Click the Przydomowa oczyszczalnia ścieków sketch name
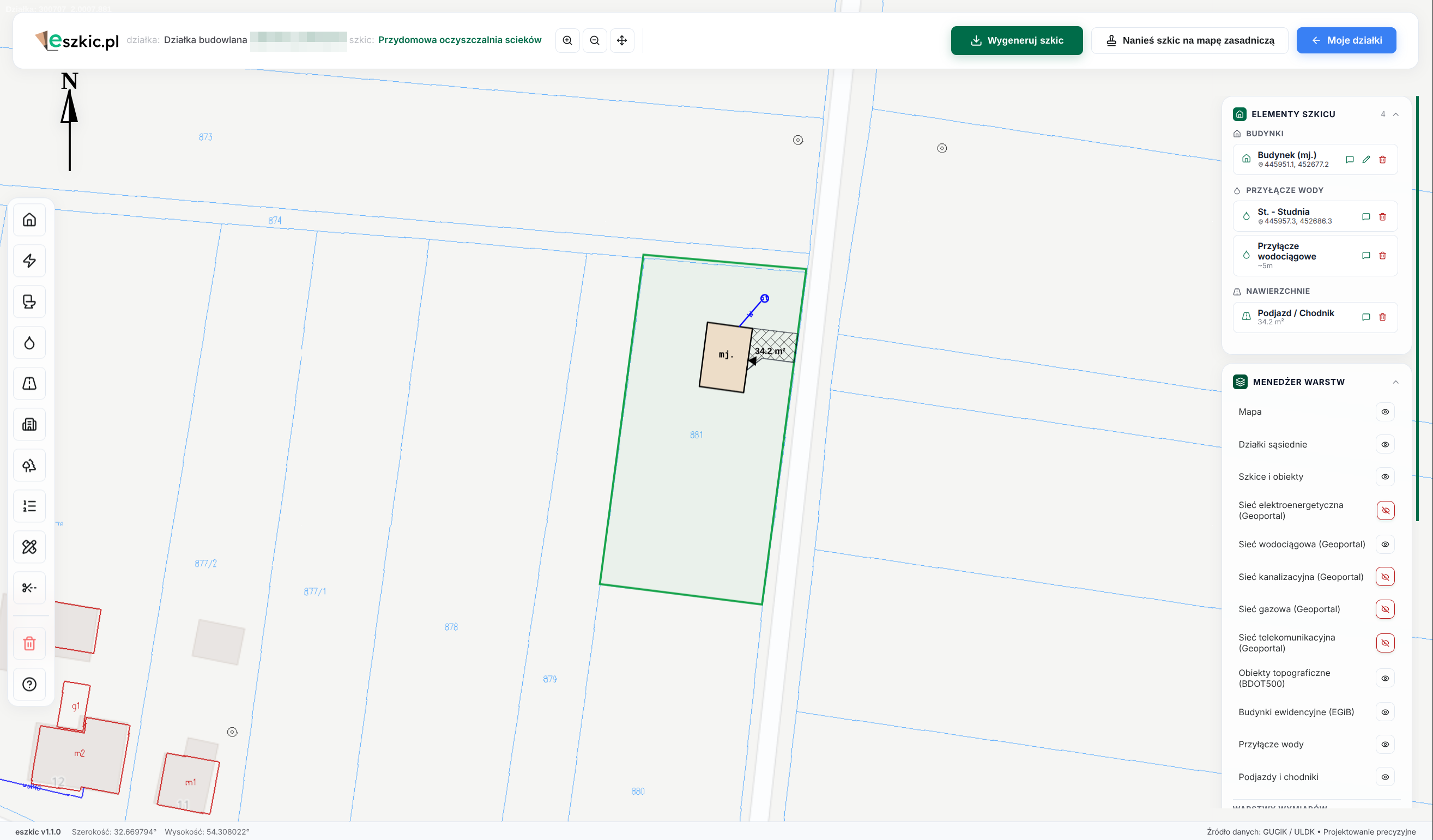This screenshot has height=840, width=1433. (459, 40)
